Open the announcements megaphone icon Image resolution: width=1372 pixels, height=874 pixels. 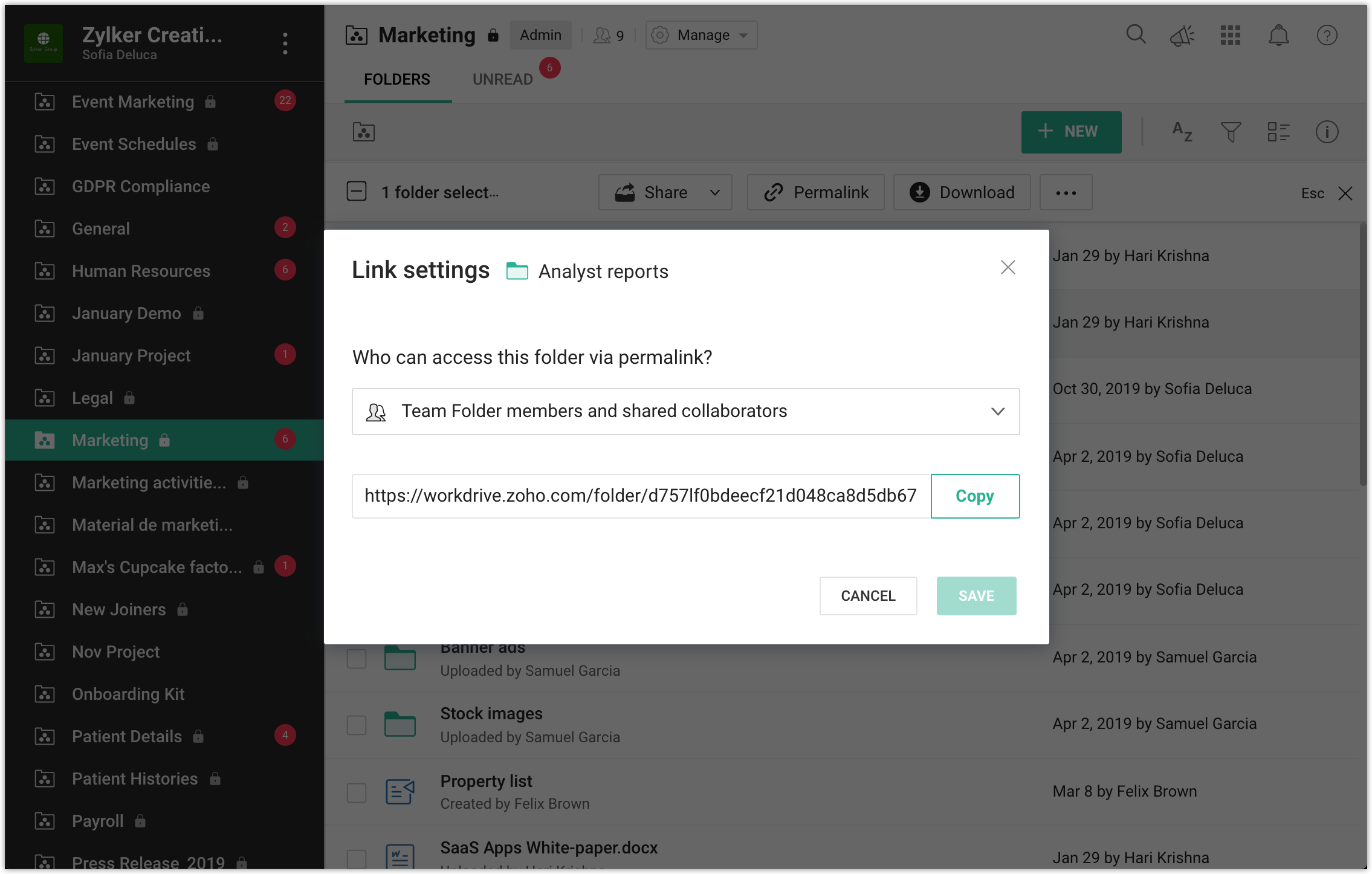point(1182,36)
